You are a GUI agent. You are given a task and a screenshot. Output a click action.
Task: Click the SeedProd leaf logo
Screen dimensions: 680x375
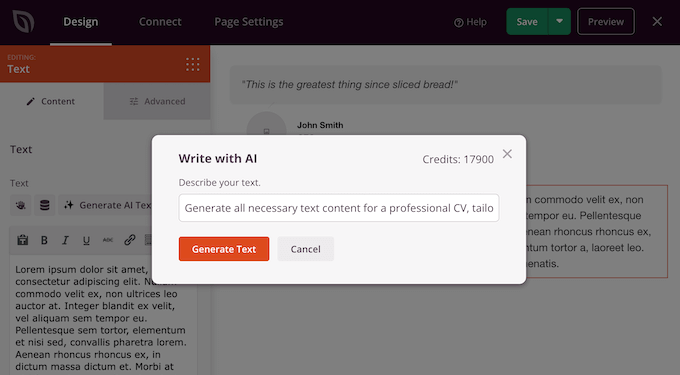point(23,21)
